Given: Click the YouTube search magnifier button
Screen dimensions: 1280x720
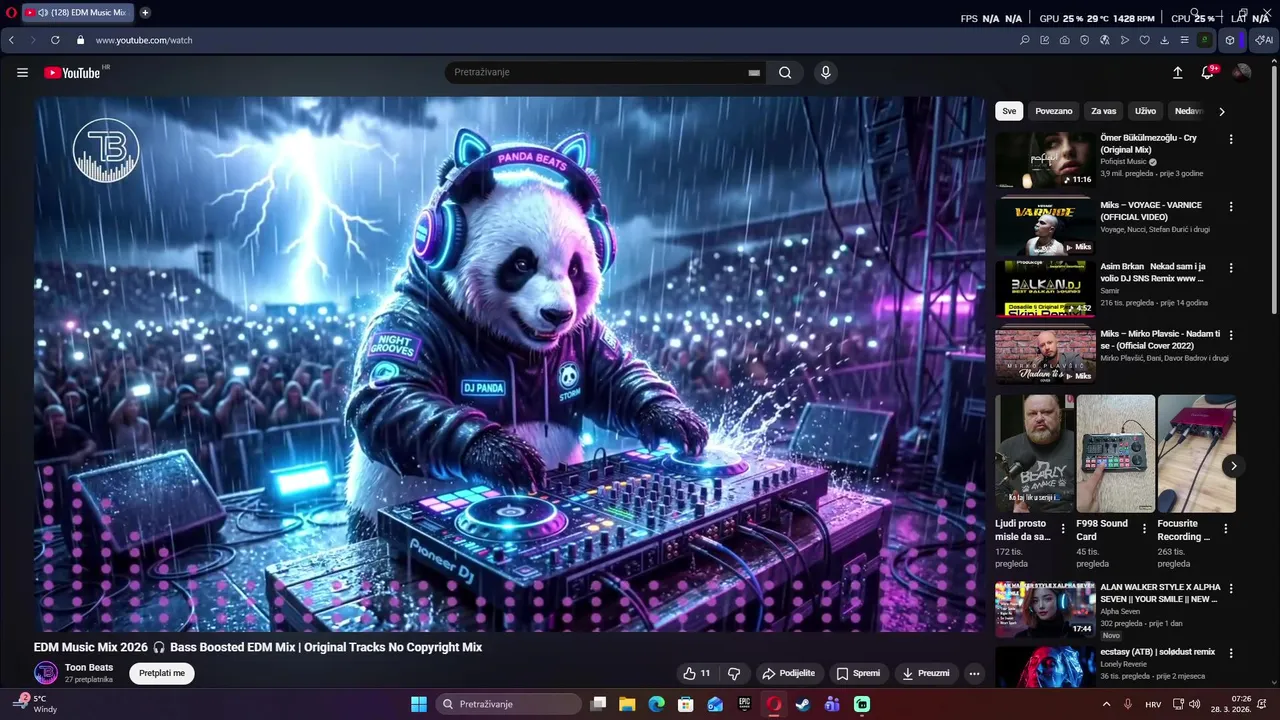Looking at the screenshot, I should pos(785,72).
